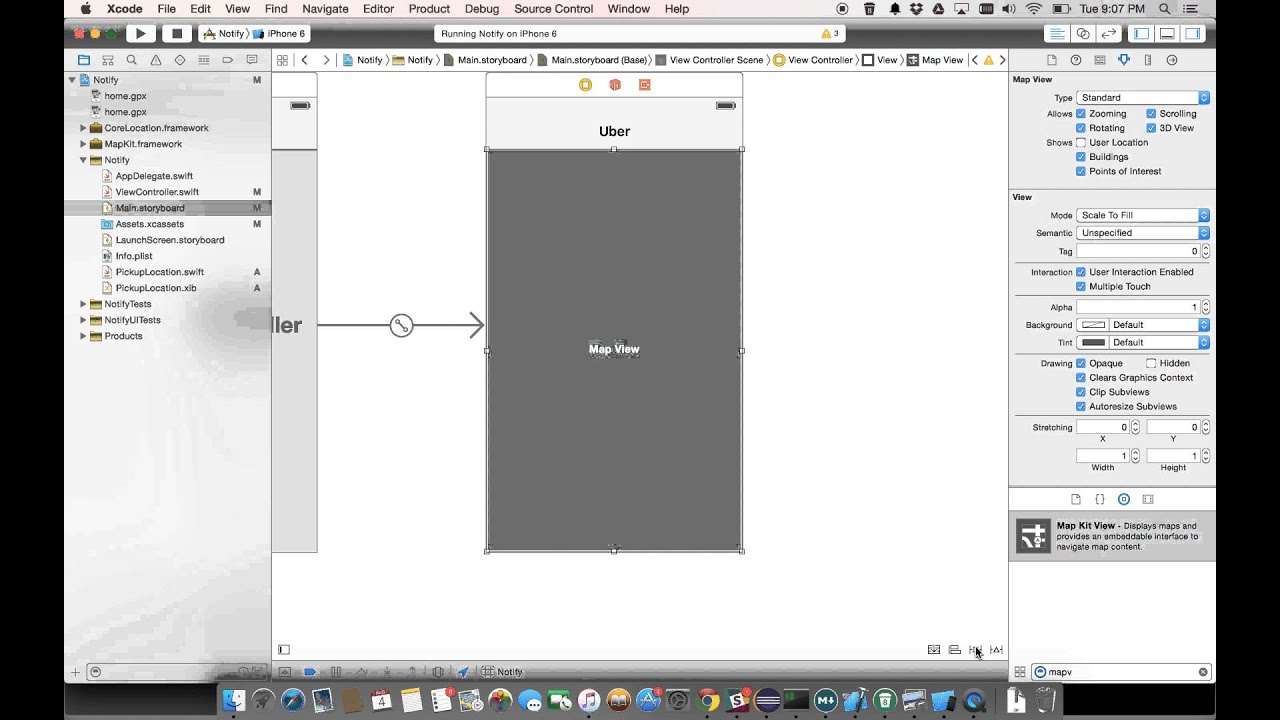This screenshot has height=720, width=1280.
Task: Toggle Scrolling checkbox
Action: pyautogui.click(x=1151, y=114)
